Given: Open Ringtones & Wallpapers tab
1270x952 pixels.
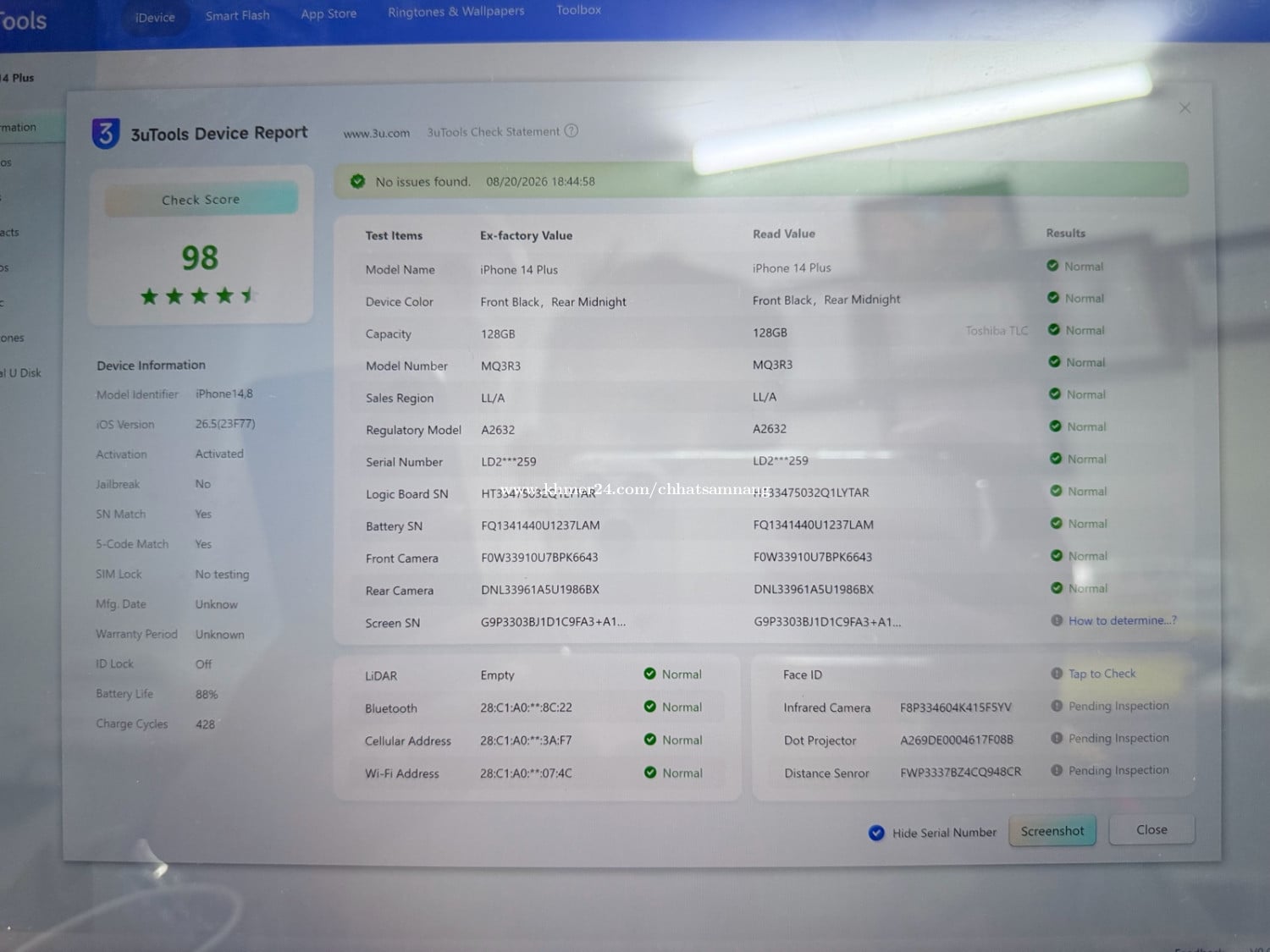Looking at the screenshot, I should 456,11.
